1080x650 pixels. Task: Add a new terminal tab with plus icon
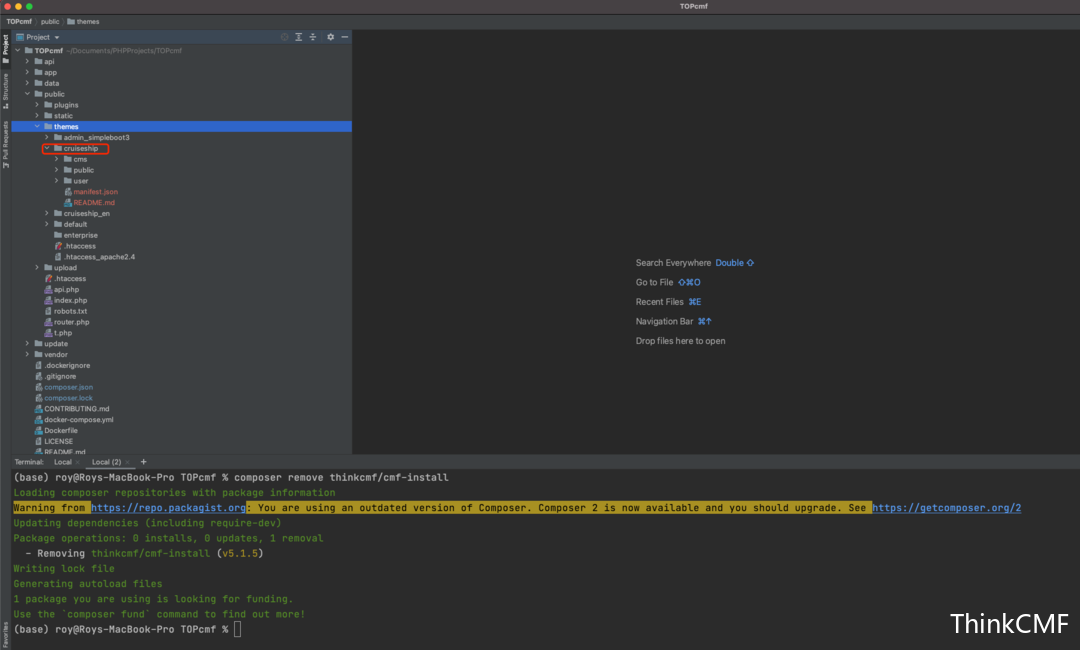point(143,462)
